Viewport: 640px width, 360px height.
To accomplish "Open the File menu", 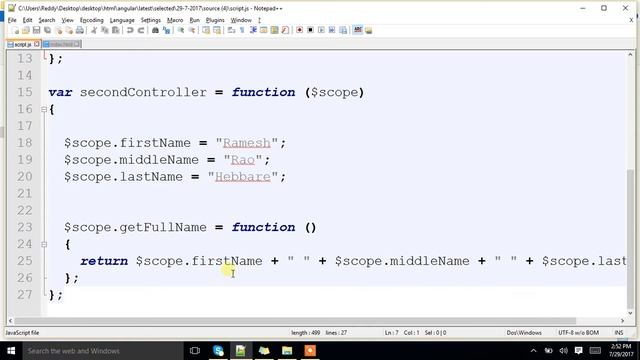I will [12, 20].
